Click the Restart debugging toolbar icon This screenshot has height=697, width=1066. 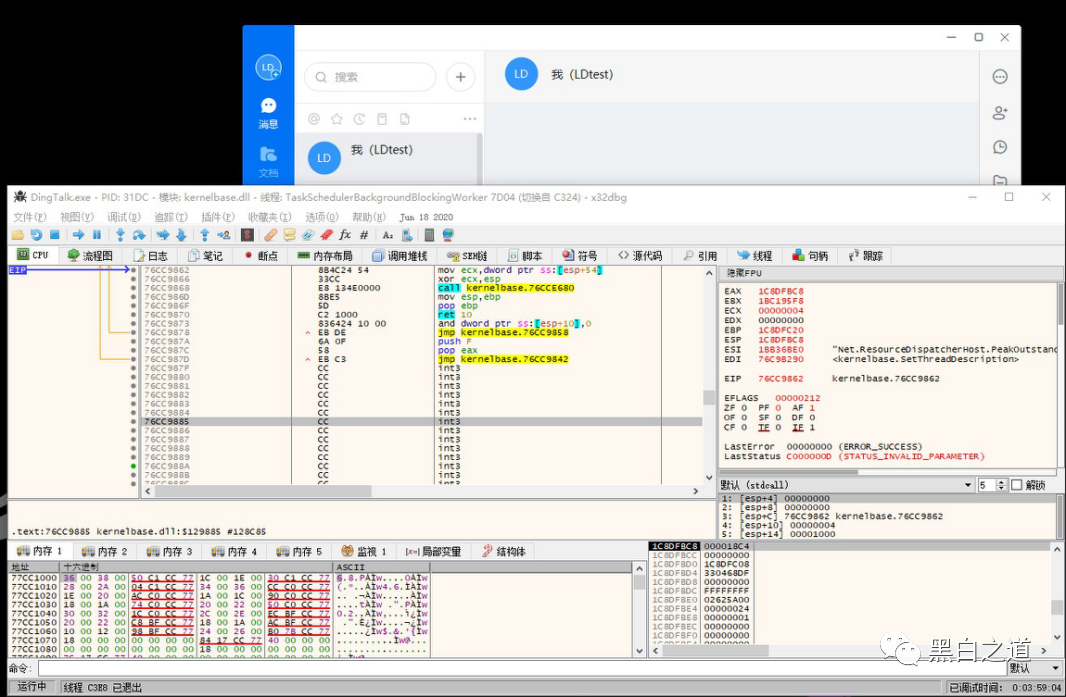click(x=36, y=235)
